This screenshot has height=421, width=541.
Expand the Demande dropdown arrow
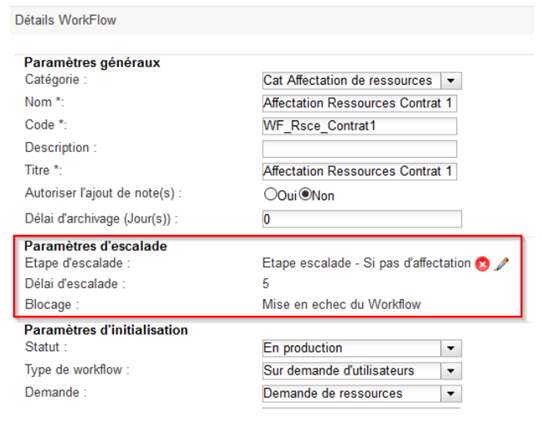tap(451, 394)
